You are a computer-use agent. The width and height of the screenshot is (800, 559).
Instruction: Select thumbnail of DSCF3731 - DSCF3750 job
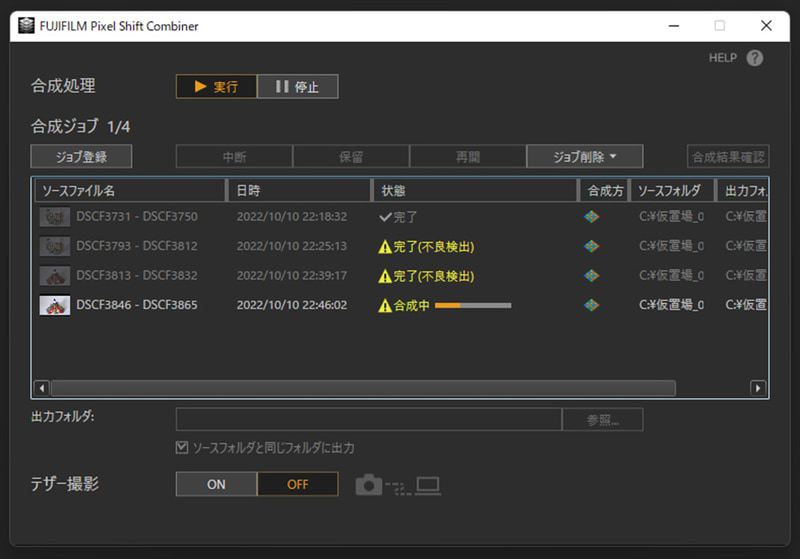(55, 217)
